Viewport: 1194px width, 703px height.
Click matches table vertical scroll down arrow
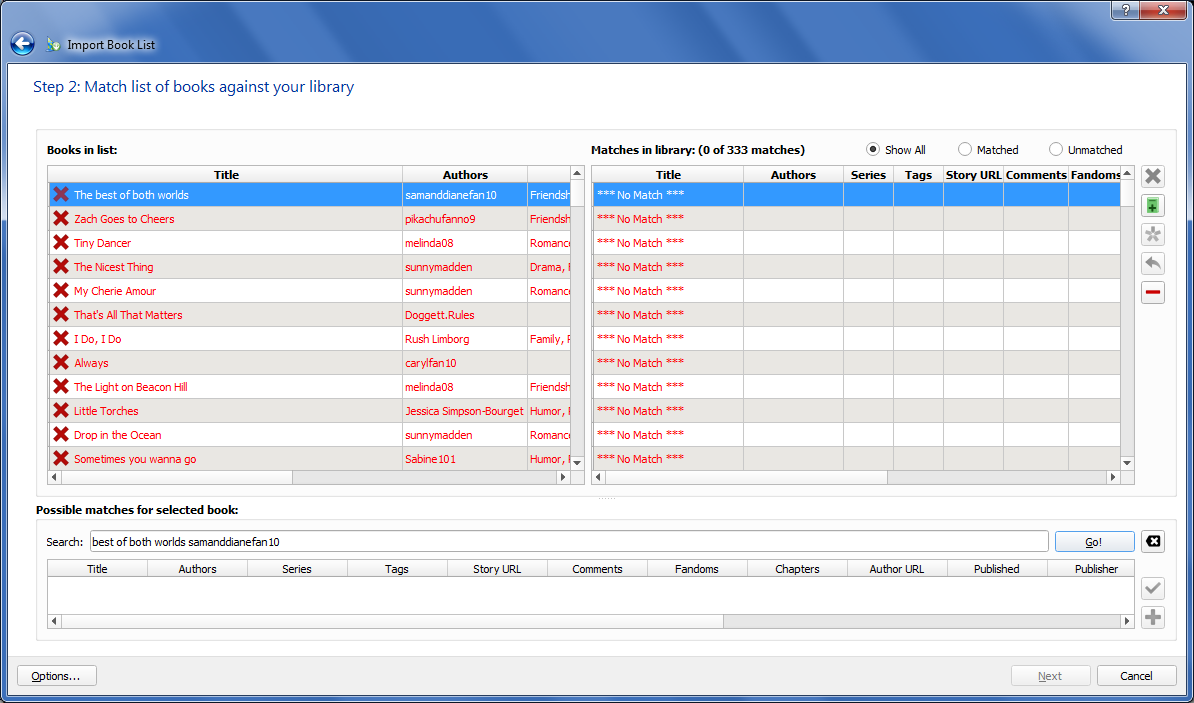coord(1127,462)
